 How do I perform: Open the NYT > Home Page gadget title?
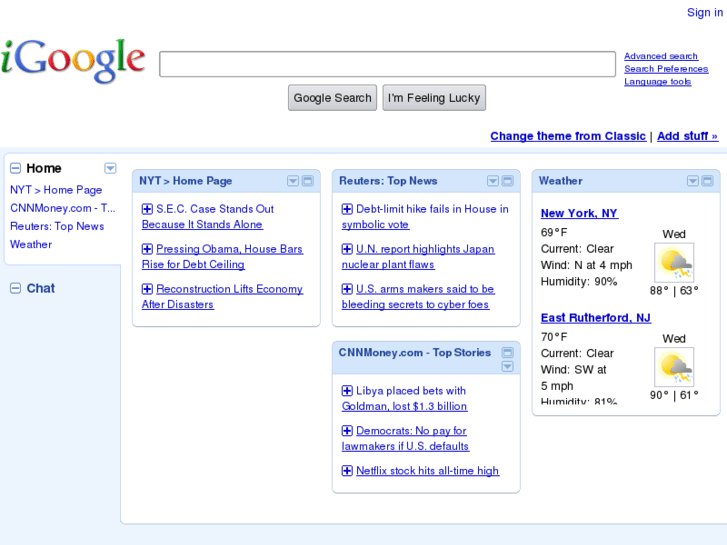[x=185, y=181]
